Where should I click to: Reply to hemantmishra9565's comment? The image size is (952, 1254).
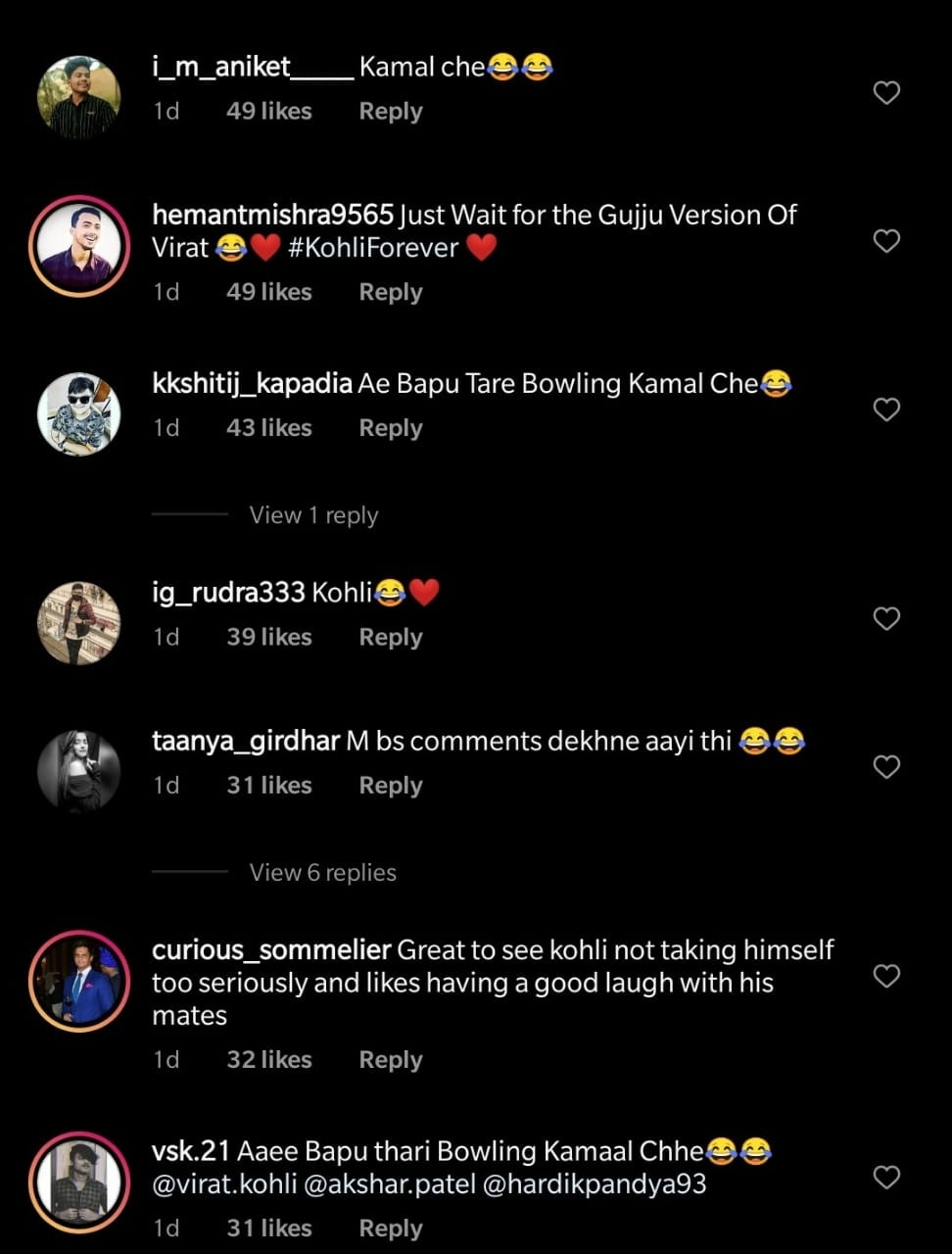390,292
